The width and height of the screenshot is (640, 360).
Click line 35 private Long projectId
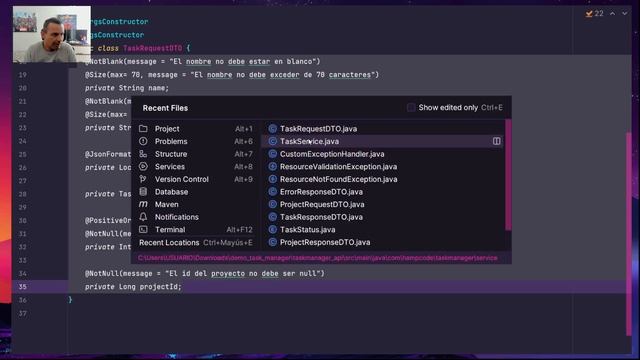(133, 287)
